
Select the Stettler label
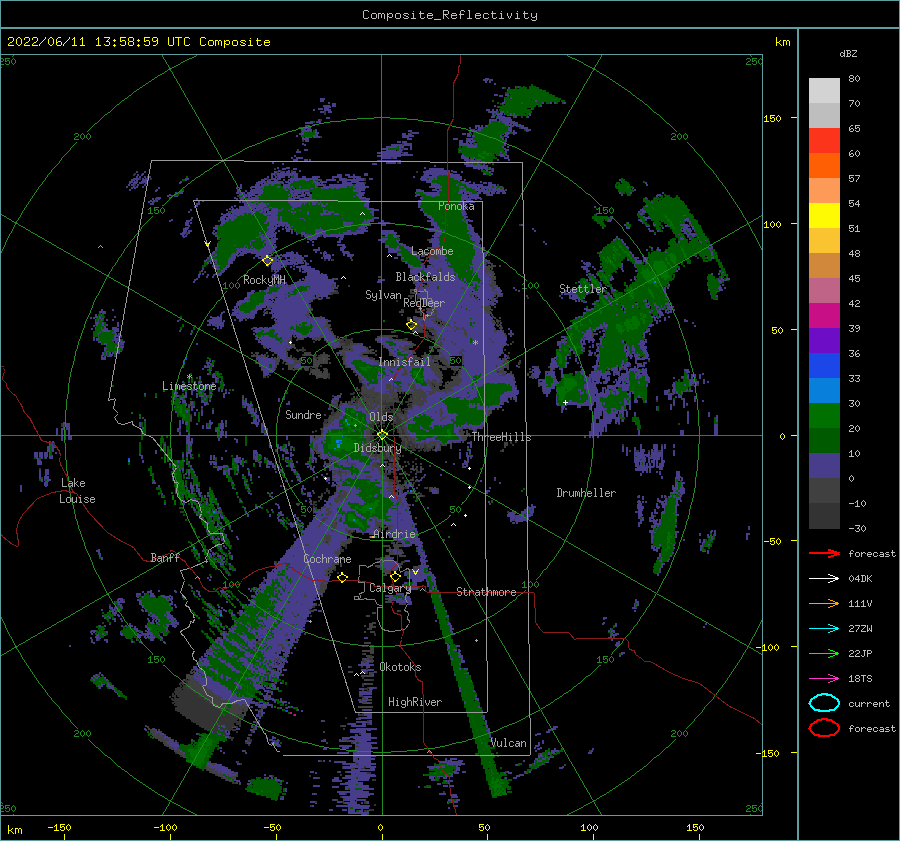tap(583, 289)
